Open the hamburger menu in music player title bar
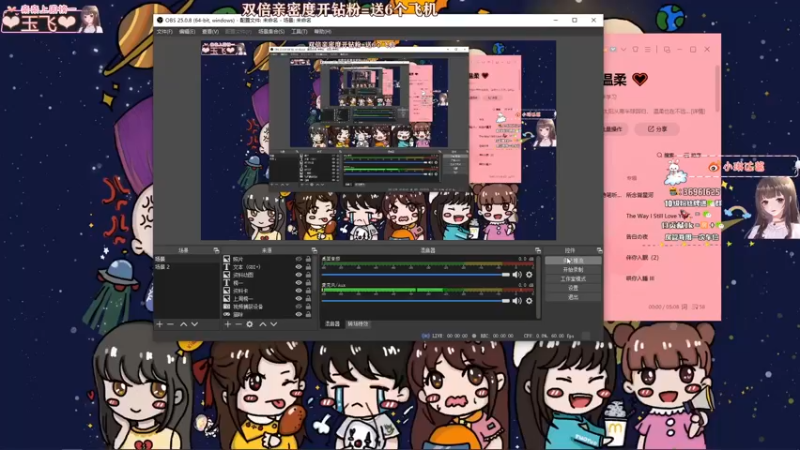 [647, 49]
